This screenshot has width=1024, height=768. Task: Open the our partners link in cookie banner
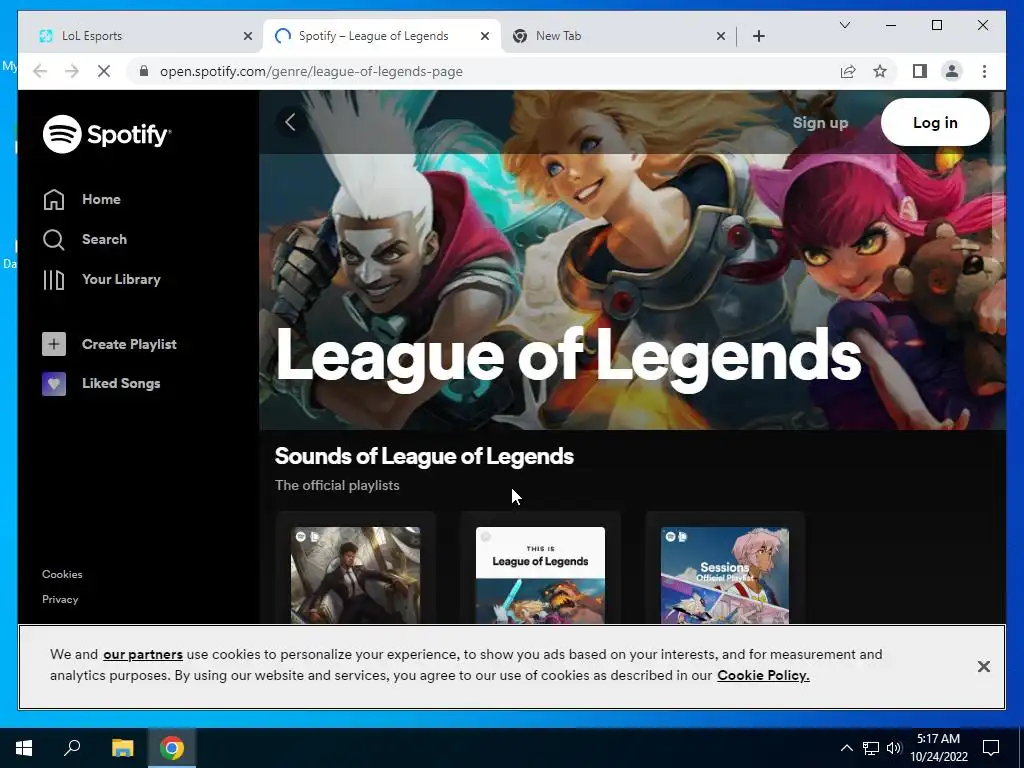click(143, 654)
